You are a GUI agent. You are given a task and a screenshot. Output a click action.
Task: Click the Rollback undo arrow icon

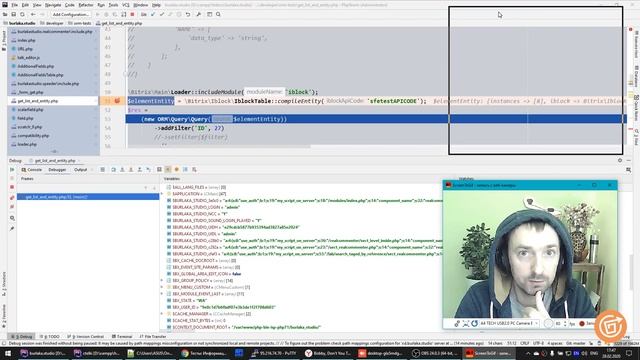pos(188,14)
